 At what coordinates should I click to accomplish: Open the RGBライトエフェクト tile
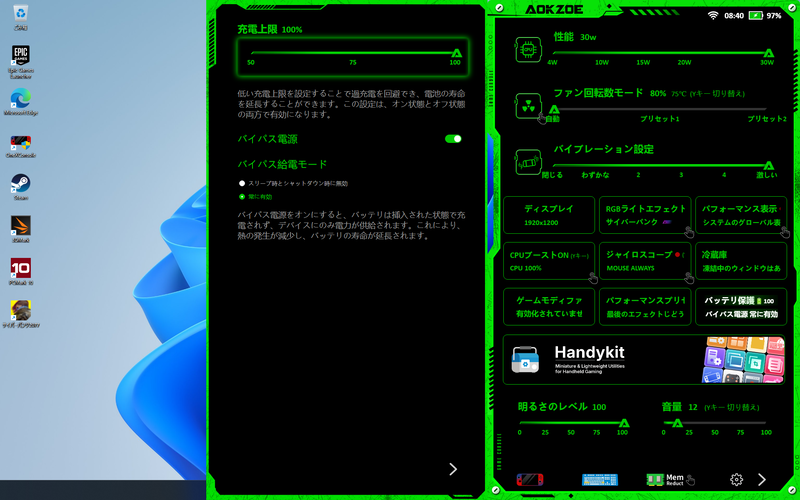point(645,215)
